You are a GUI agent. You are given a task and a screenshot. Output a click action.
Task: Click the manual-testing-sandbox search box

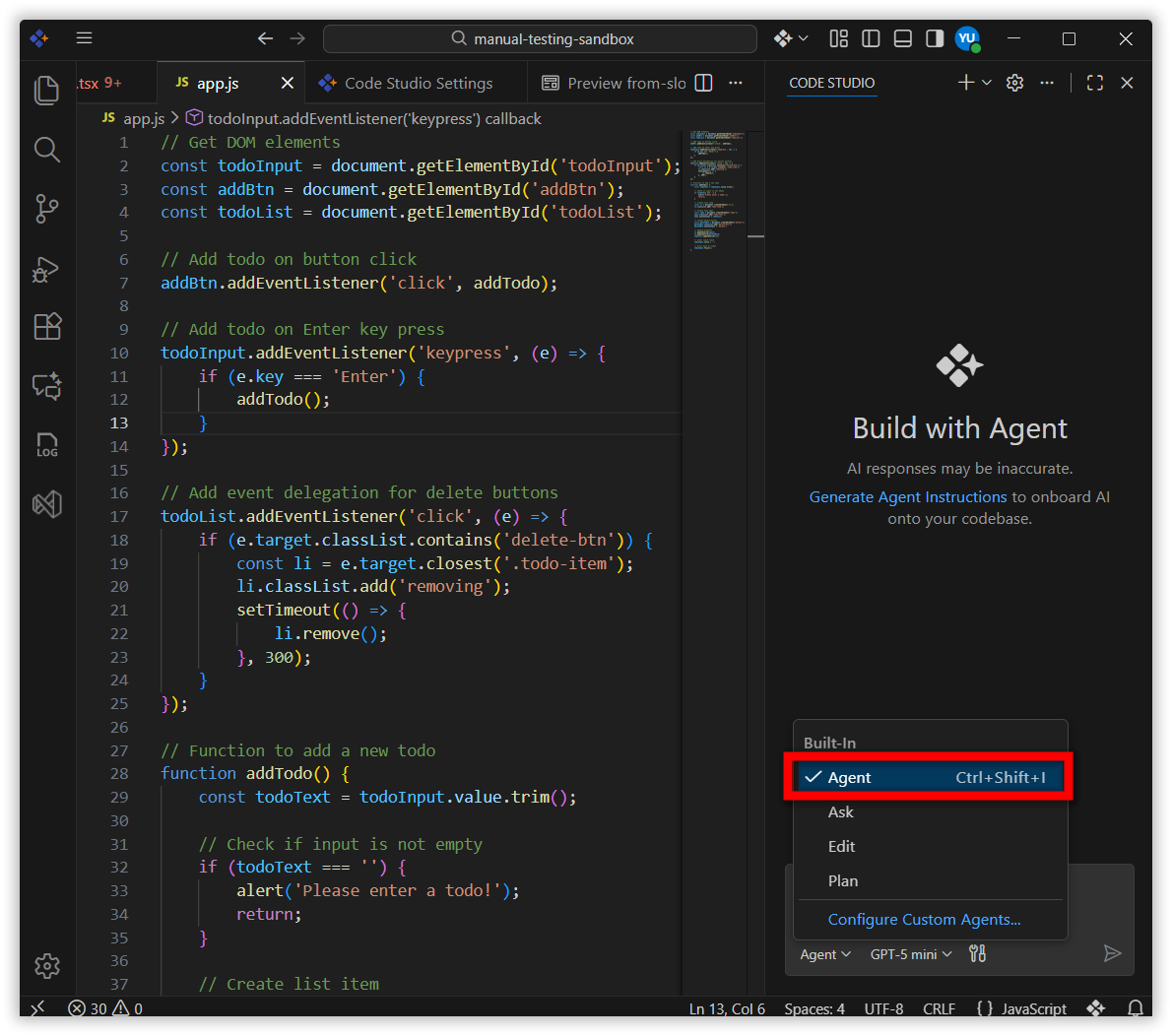[541, 38]
